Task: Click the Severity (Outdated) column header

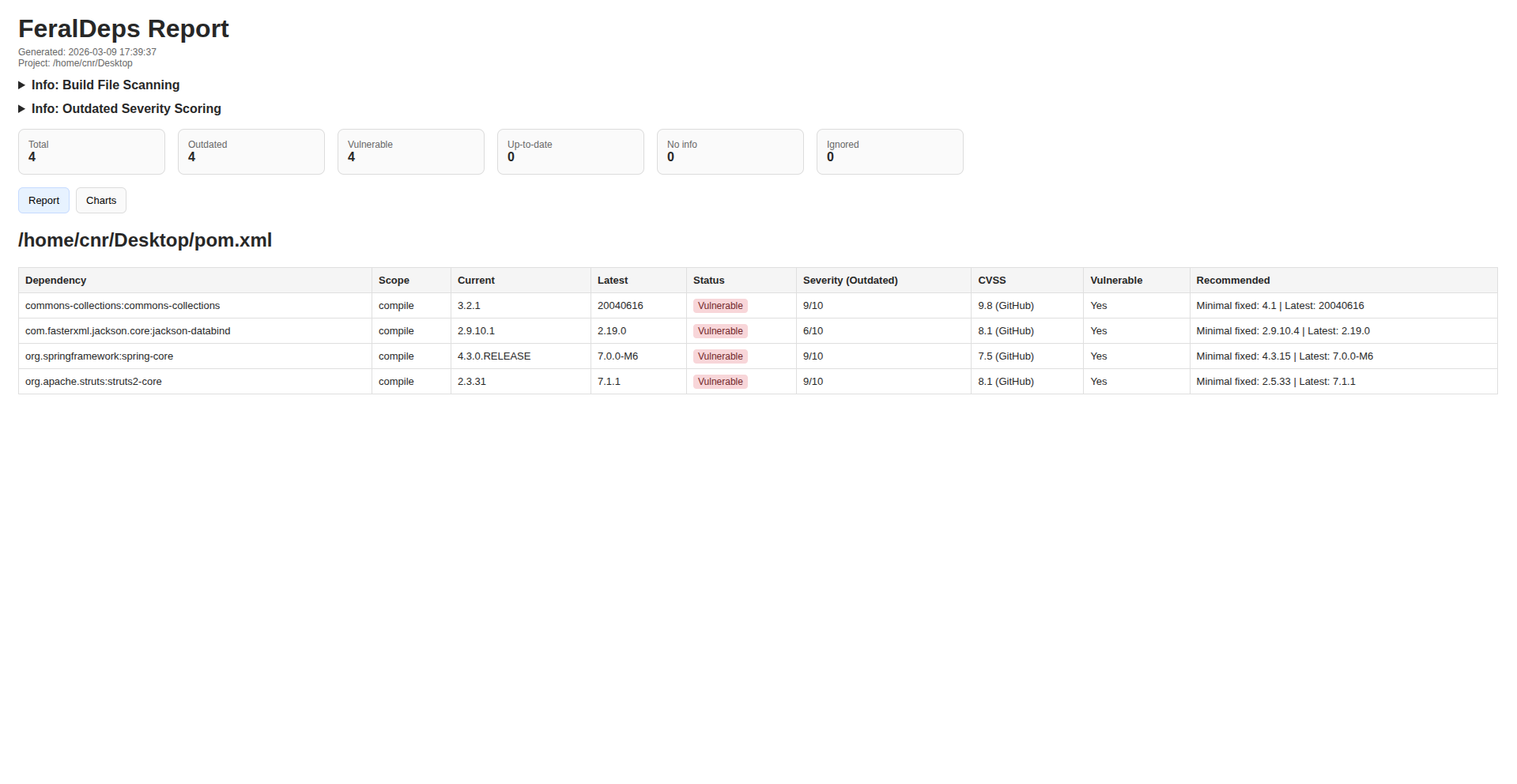Action: [884, 281]
